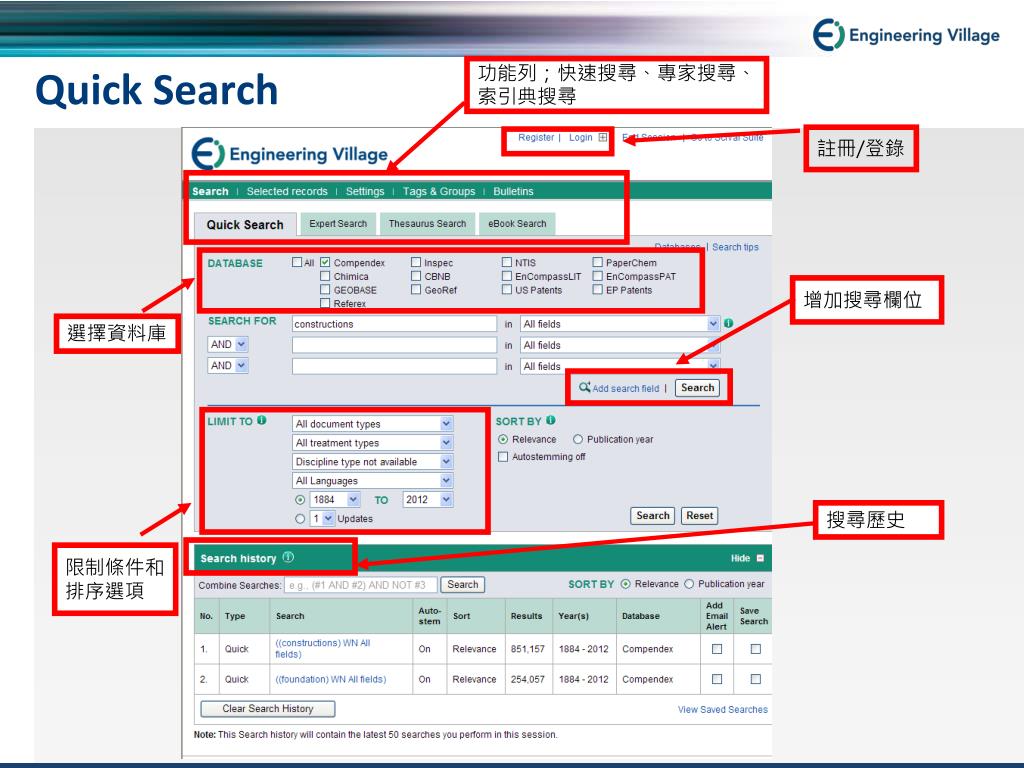Open the first AND operator dropdown
The image size is (1024, 768).
click(x=227, y=344)
